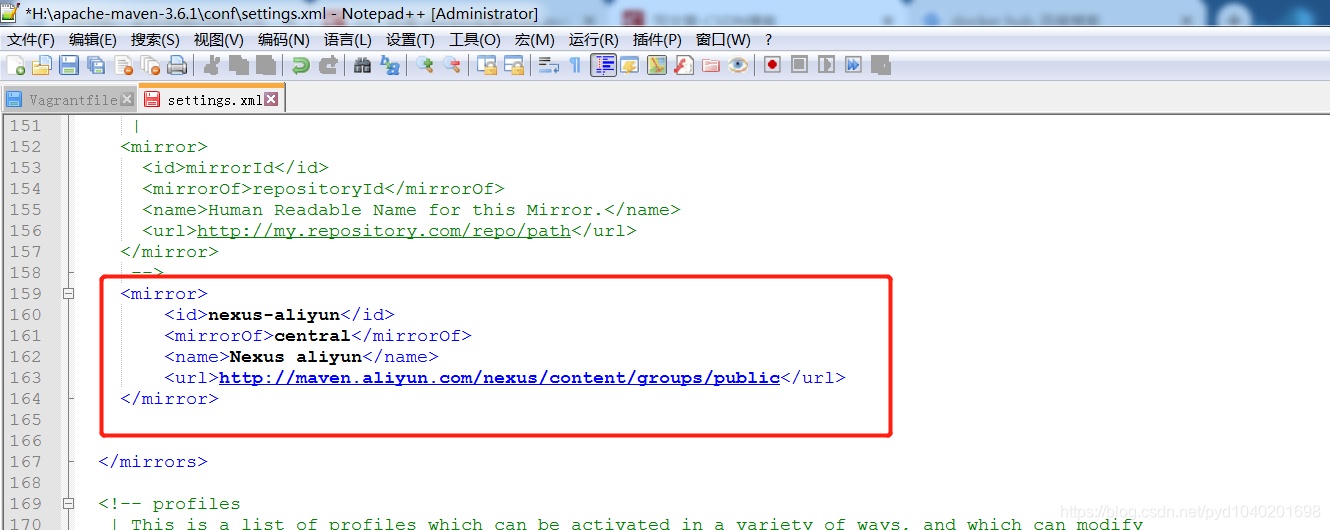The height and width of the screenshot is (530, 1330).
Task: Click the Playback macro icon
Action: pyautogui.click(x=826, y=65)
